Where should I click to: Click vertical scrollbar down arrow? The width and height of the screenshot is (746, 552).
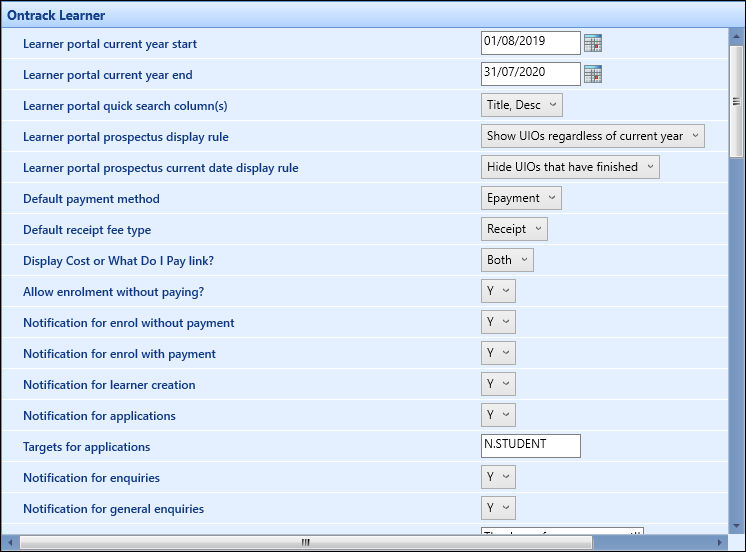click(x=736, y=526)
